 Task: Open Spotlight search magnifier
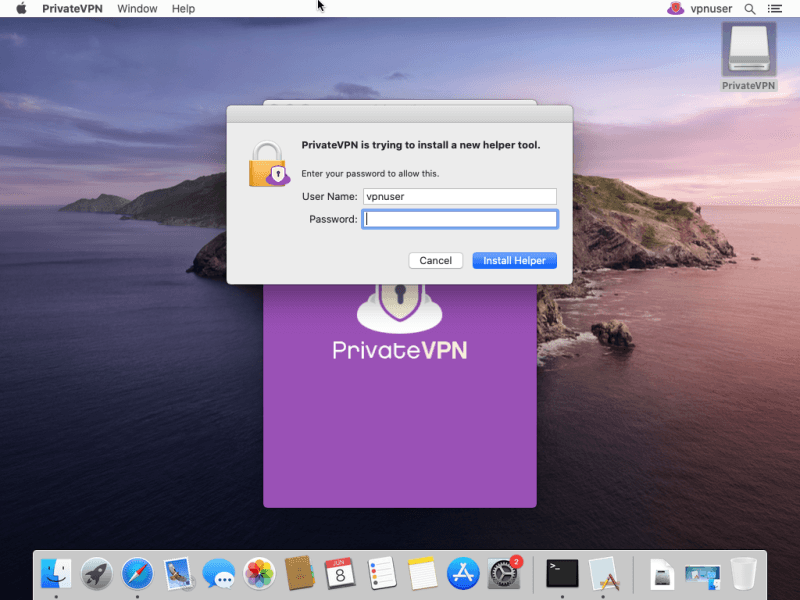750,8
